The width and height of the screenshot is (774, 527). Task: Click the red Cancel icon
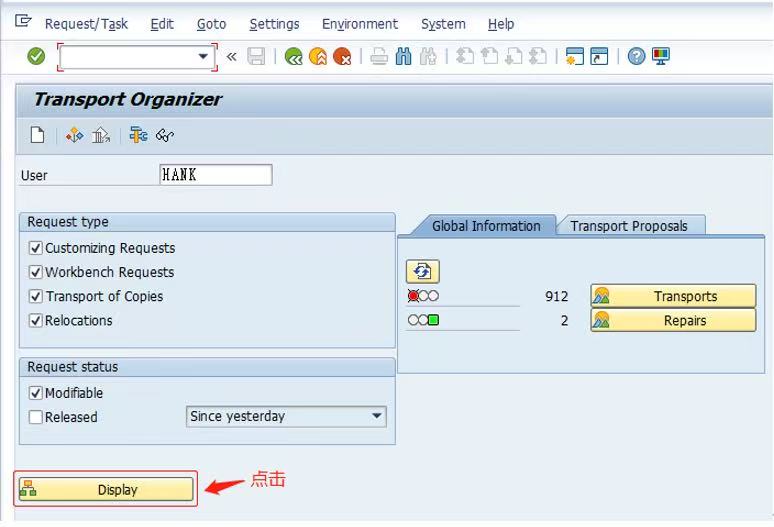342,56
